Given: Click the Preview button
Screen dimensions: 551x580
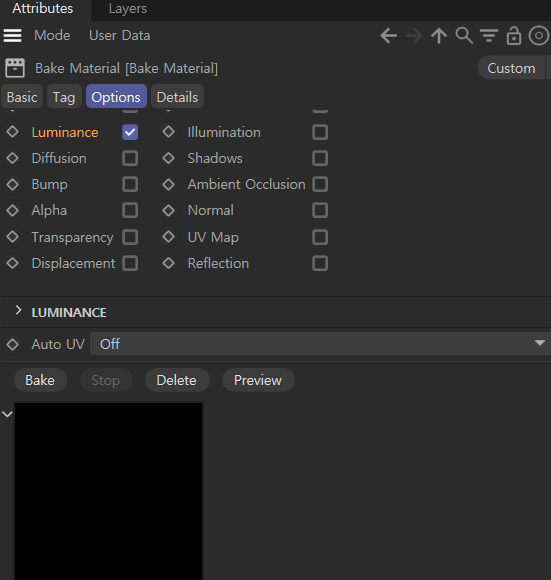Looking at the screenshot, I should (258, 380).
